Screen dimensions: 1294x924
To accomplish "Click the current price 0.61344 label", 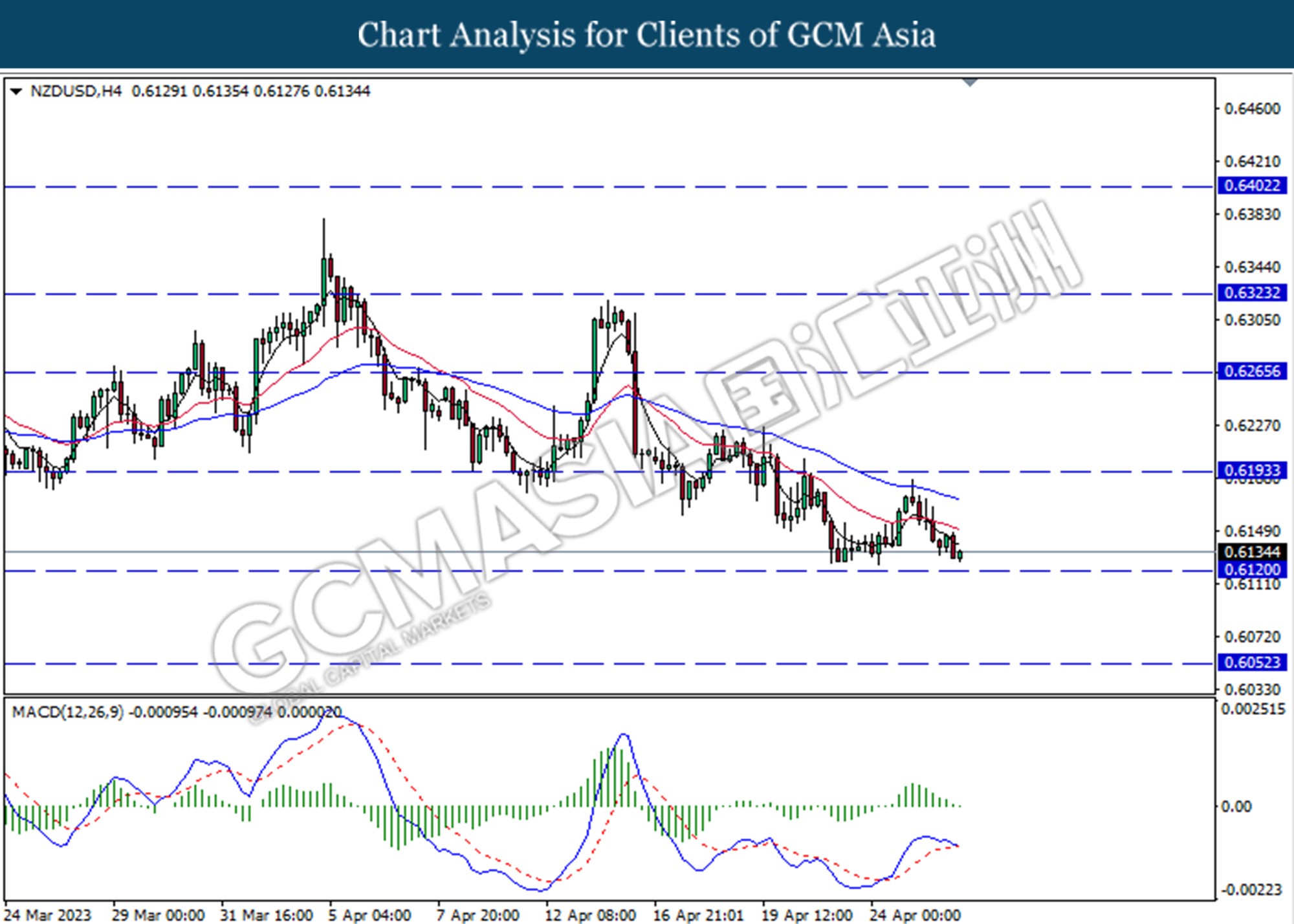I will click(1252, 552).
